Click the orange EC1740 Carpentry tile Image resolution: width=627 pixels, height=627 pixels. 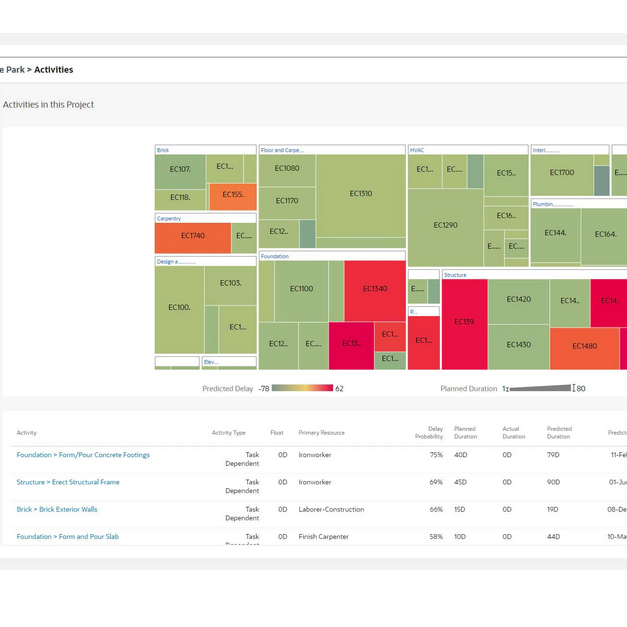(192, 237)
